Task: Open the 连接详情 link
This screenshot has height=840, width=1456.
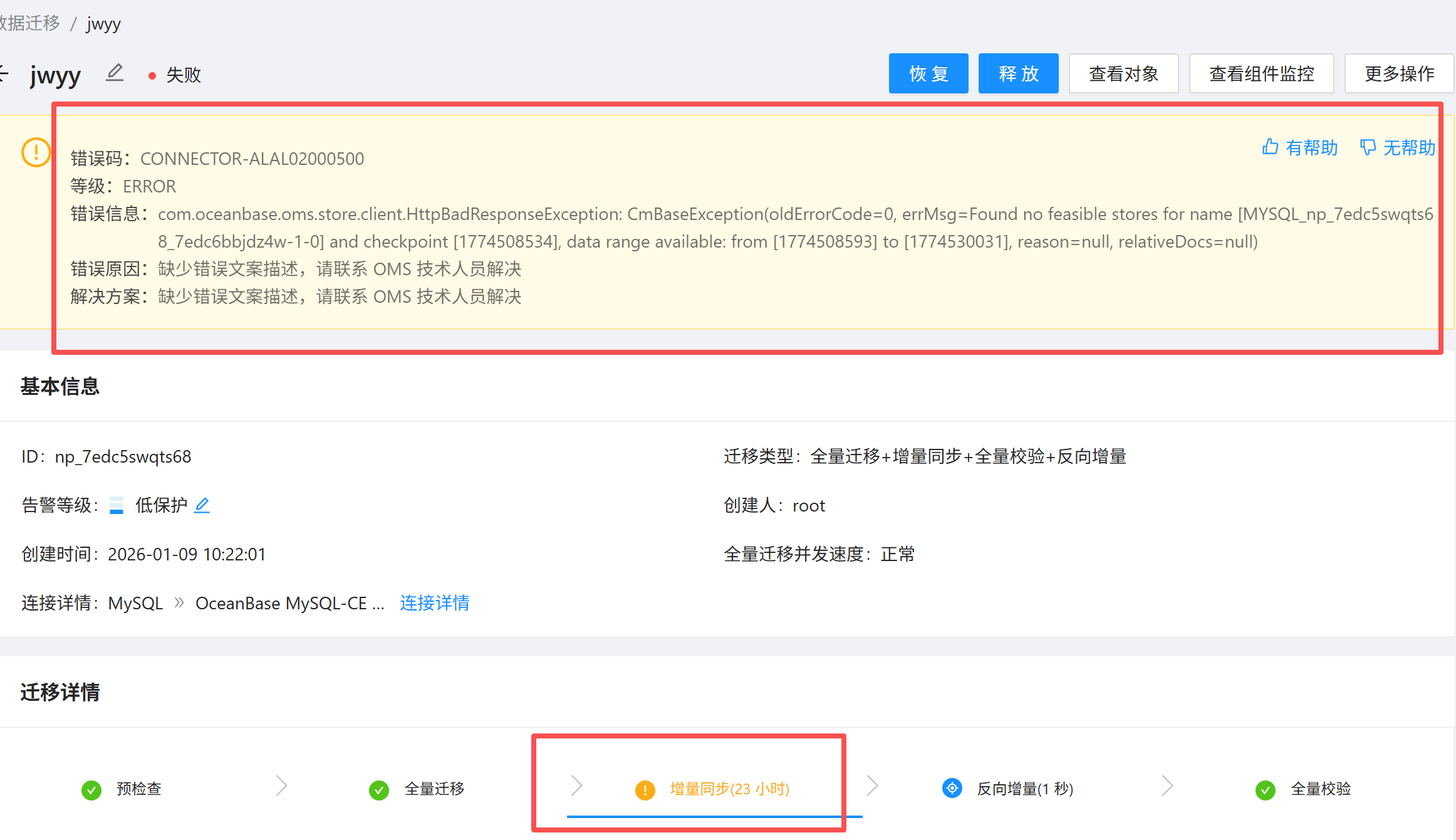Action: point(434,603)
